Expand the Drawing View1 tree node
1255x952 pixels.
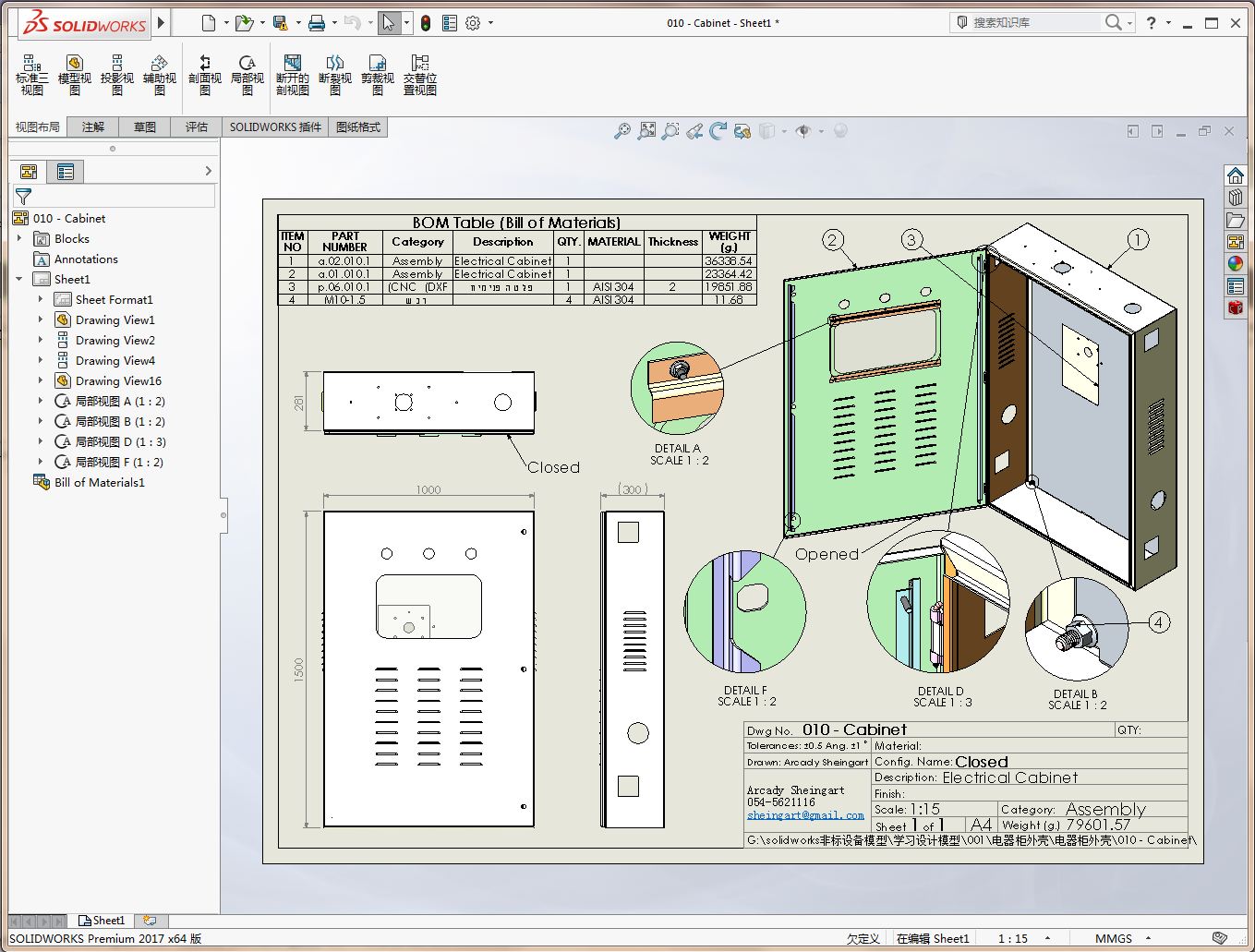point(40,319)
